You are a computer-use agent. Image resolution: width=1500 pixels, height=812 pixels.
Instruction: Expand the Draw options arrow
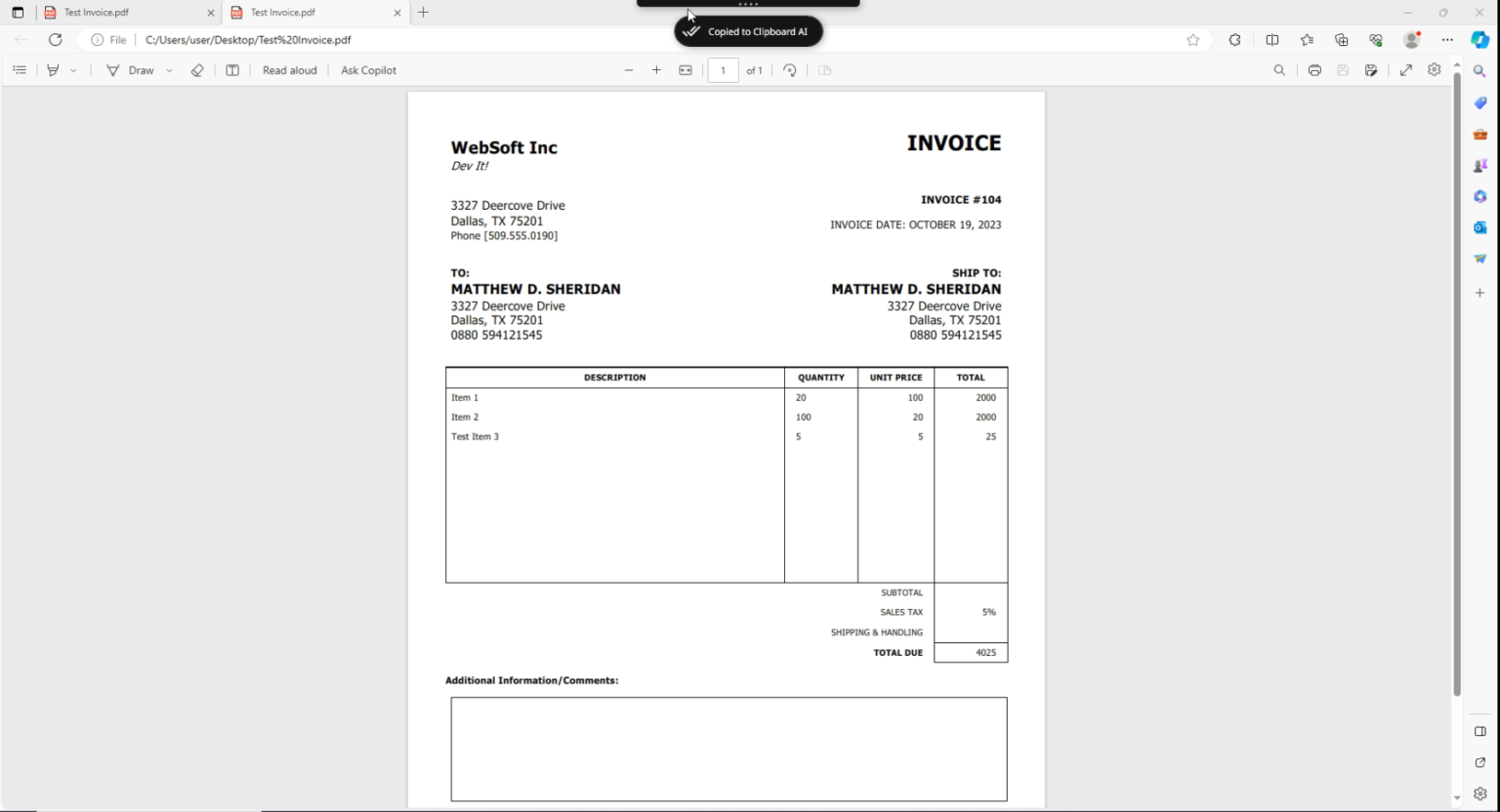point(169,70)
